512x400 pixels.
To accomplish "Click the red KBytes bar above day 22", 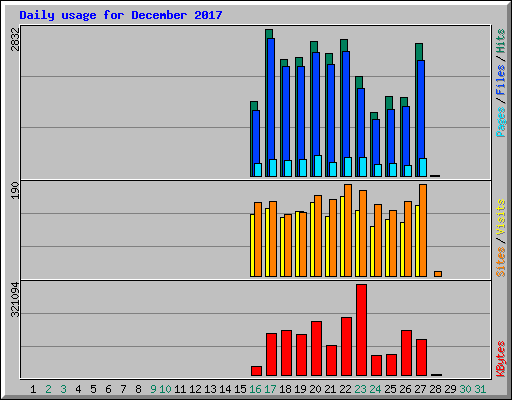I will (346, 347).
